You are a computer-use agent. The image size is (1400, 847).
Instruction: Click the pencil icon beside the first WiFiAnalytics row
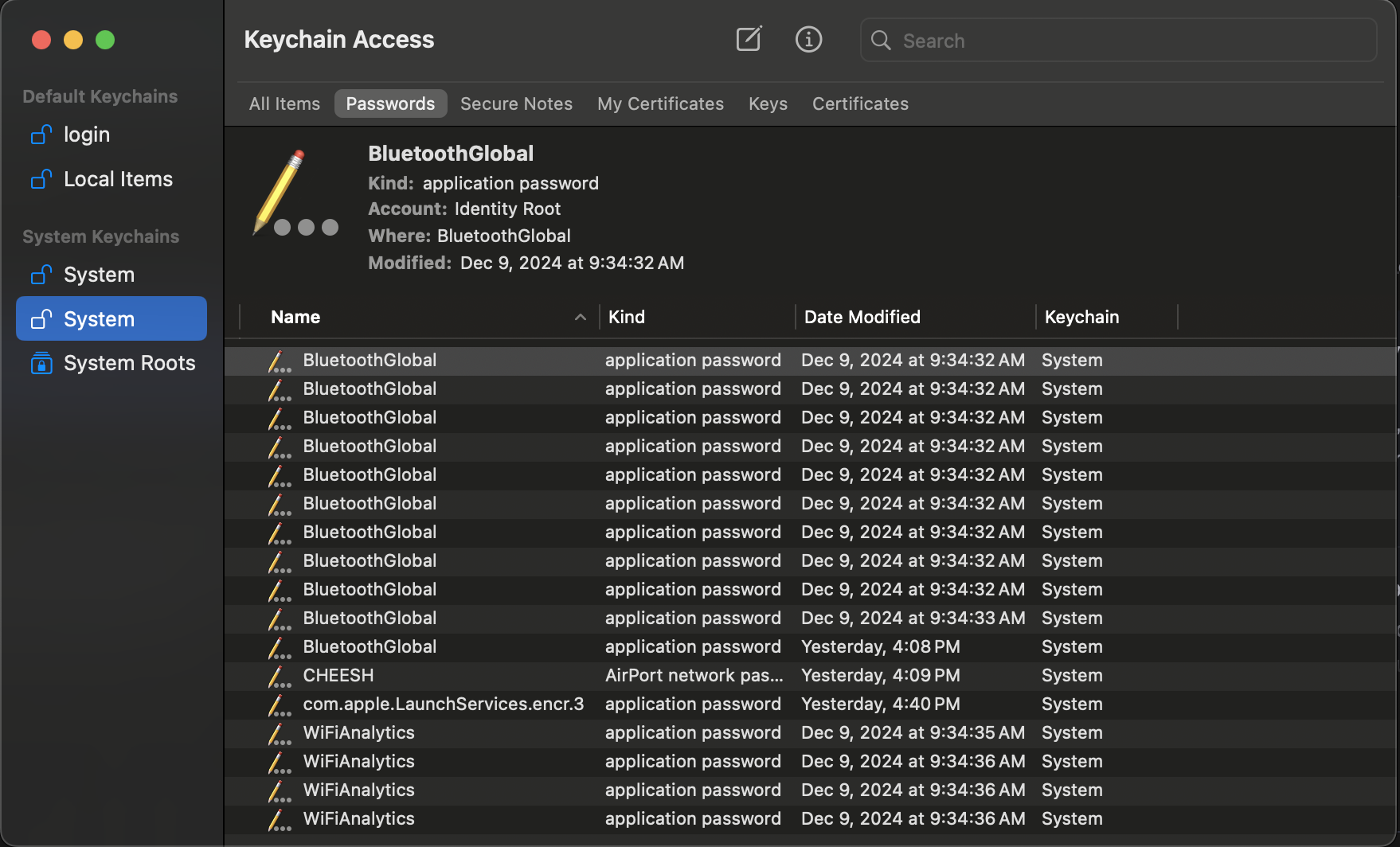coord(278,733)
